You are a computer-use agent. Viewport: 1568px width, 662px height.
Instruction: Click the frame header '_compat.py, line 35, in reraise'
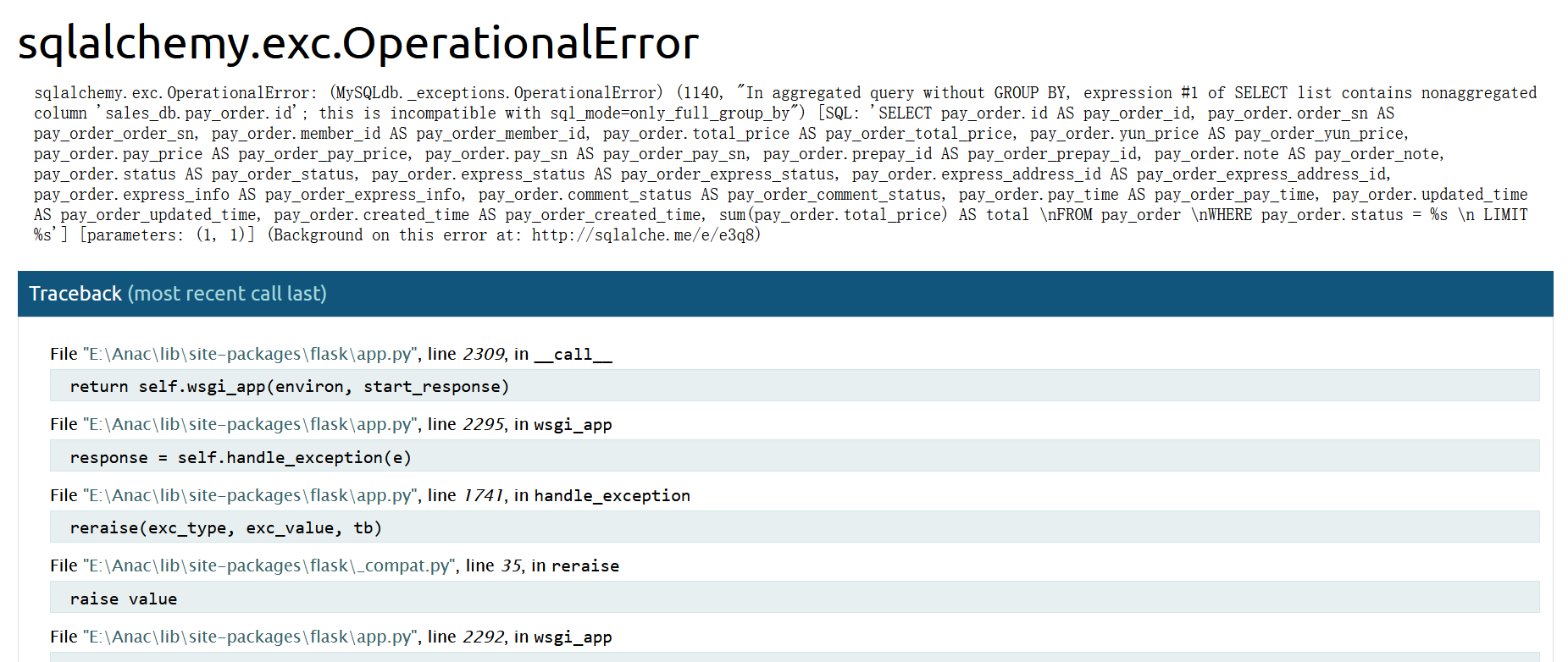coord(335,565)
